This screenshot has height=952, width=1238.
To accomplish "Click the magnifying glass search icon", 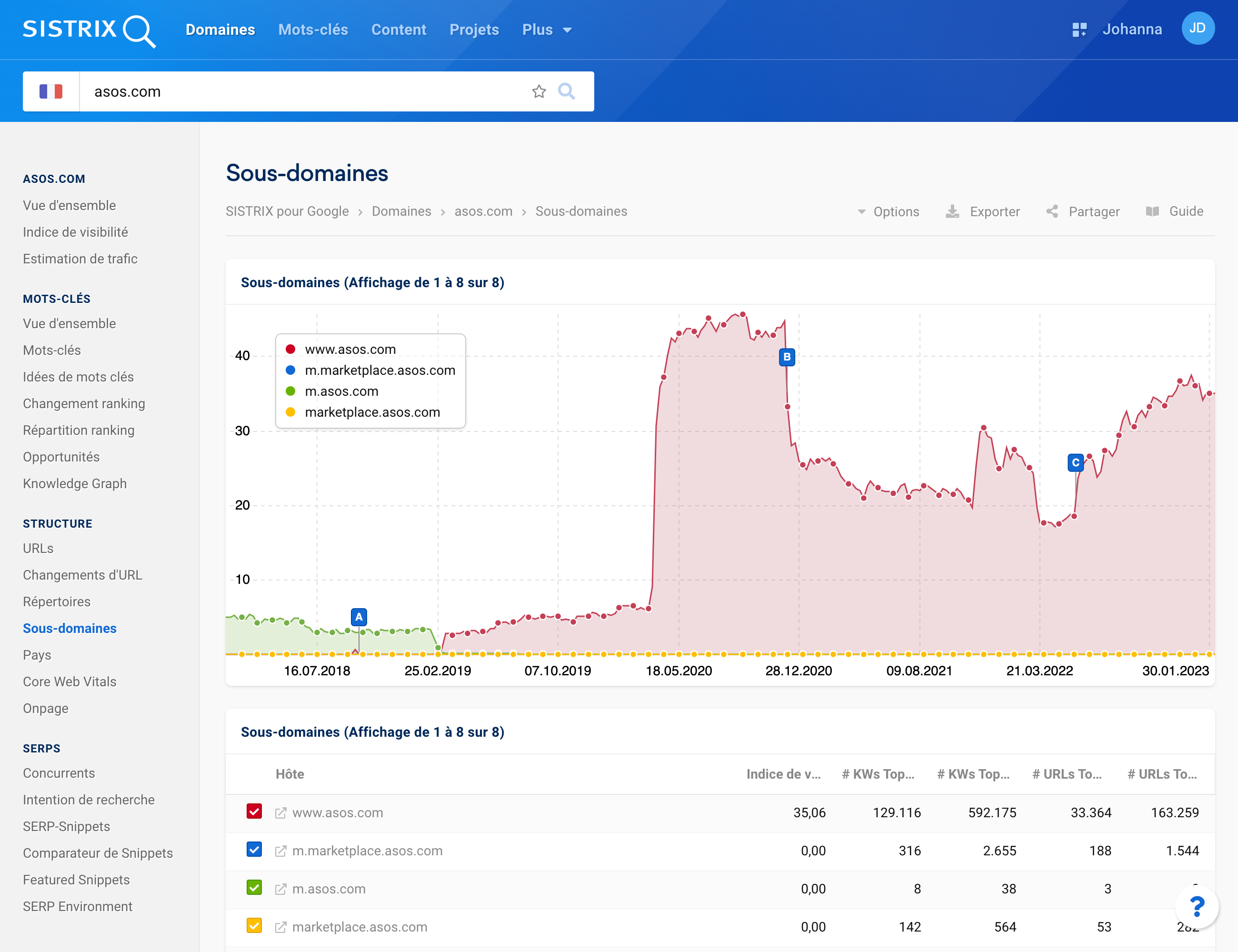I will pyautogui.click(x=567, y=91).
